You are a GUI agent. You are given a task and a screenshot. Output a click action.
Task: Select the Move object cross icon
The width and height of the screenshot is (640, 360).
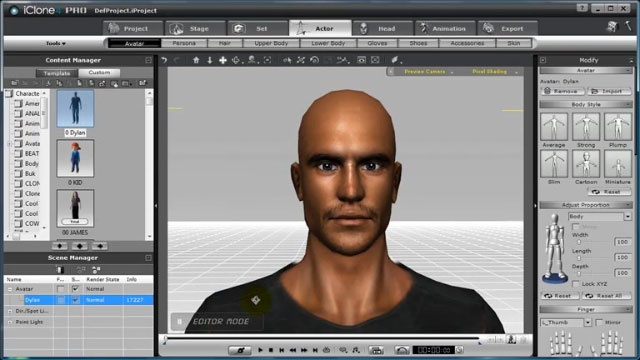222,60
